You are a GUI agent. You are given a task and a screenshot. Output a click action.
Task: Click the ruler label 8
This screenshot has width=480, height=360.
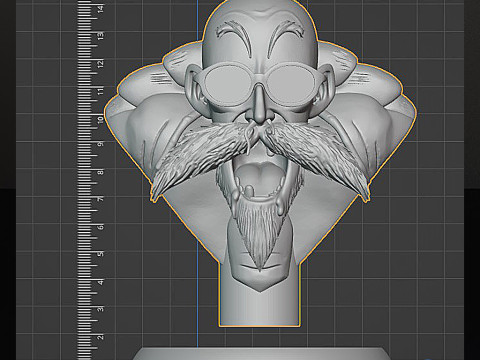click(x=101, y=172)
